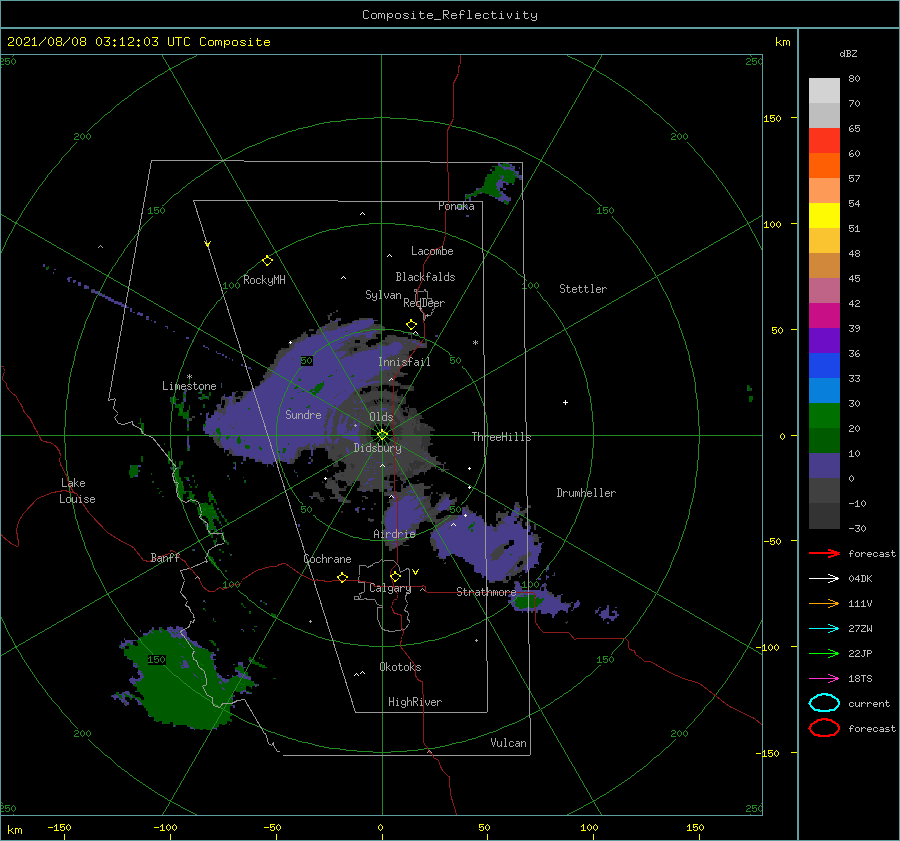
Task: Select the light gray 70-80 dBZ swatch
Action: [x=824, y=91]
